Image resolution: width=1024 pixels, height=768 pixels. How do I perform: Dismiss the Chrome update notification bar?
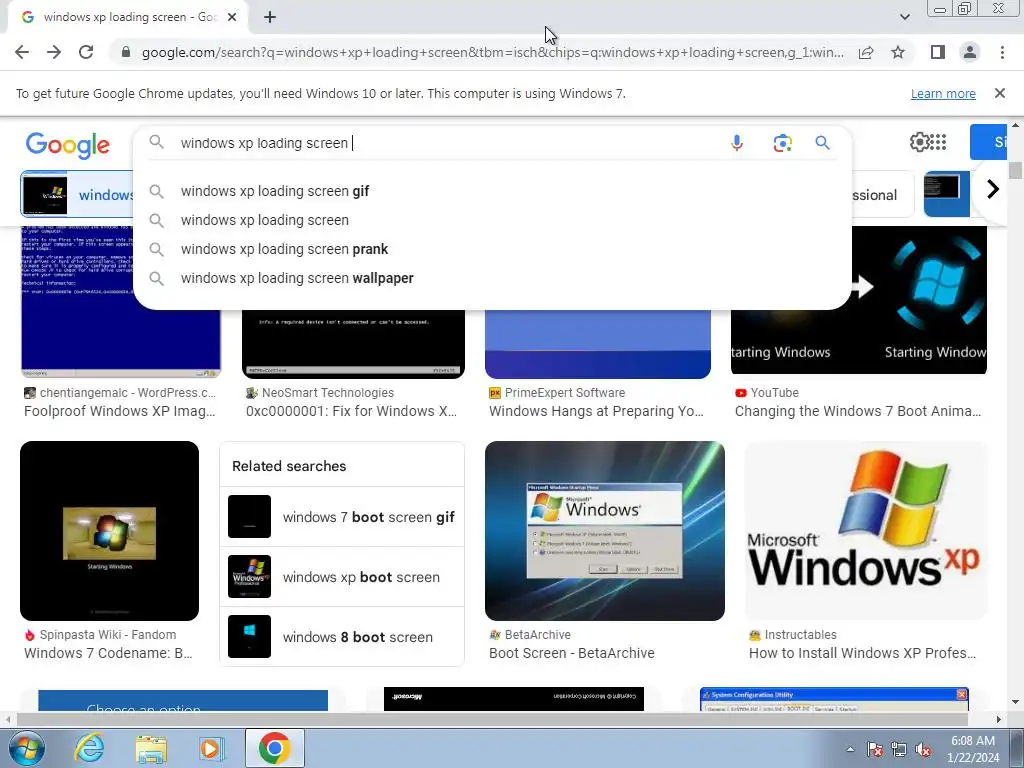[999, 93]
